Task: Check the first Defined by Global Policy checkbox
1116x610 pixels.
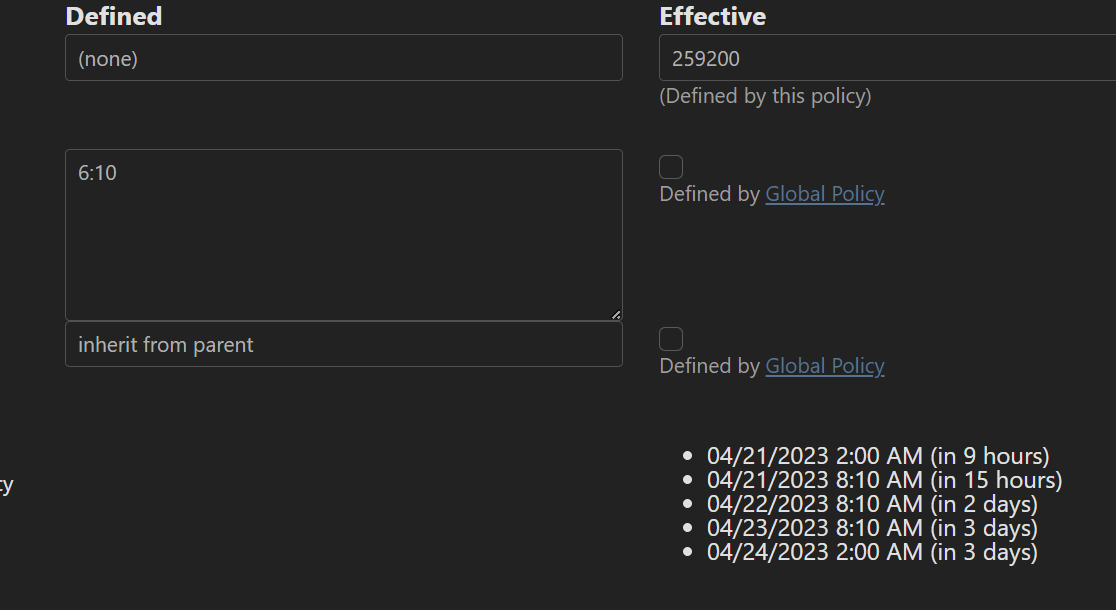Action: click(x=671, y=166)
